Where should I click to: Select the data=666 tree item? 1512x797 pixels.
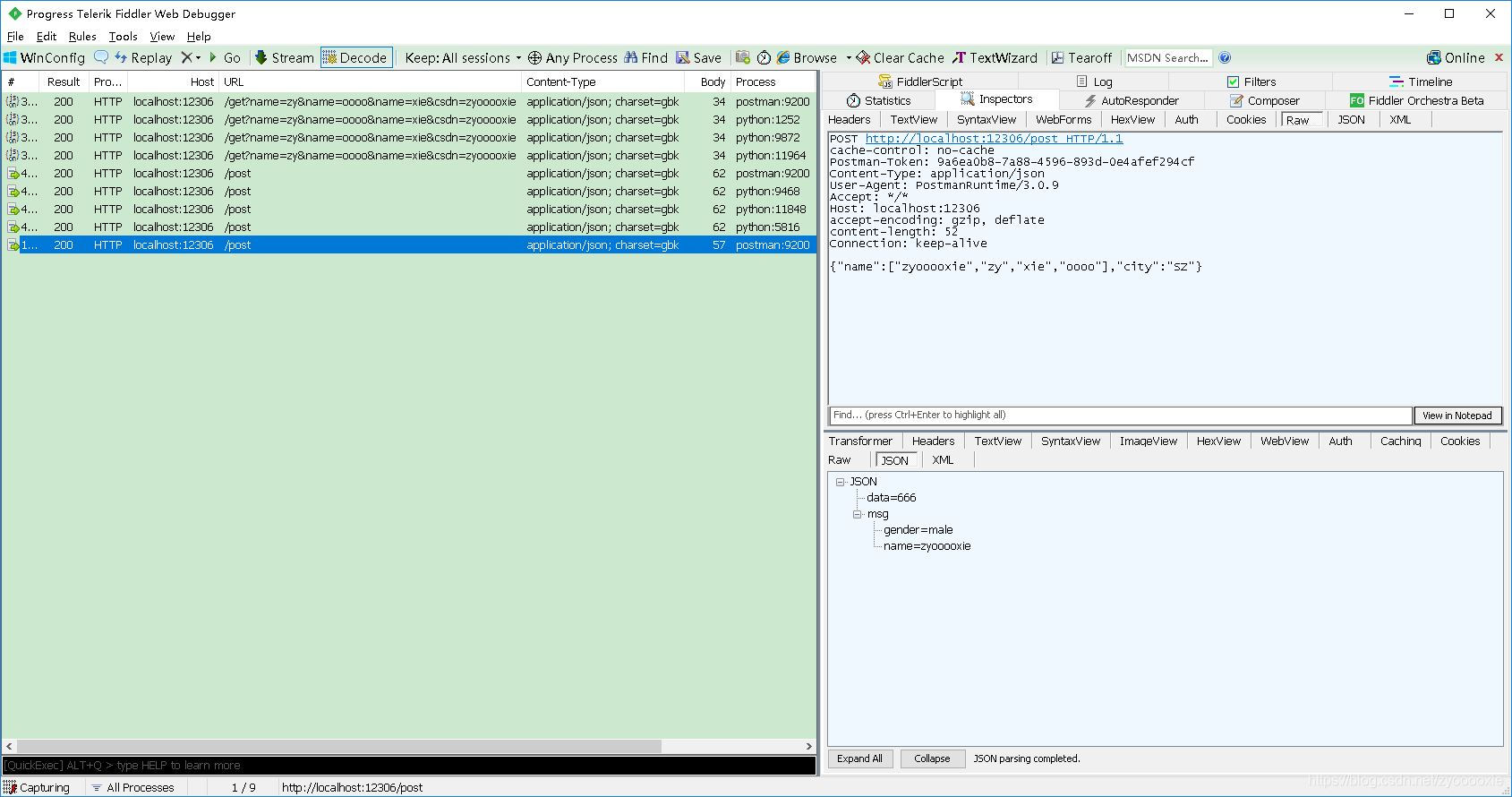pos(891,498)
